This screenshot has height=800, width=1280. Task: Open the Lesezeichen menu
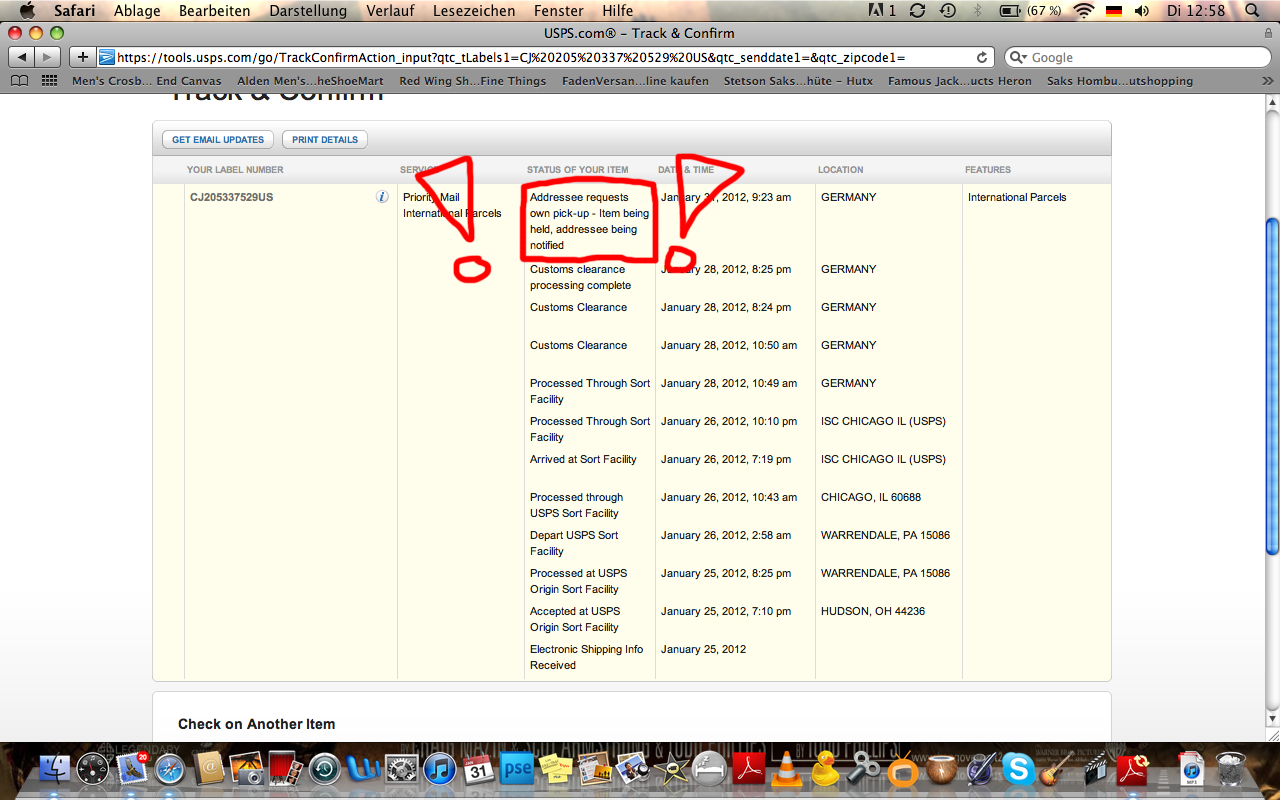474,11
